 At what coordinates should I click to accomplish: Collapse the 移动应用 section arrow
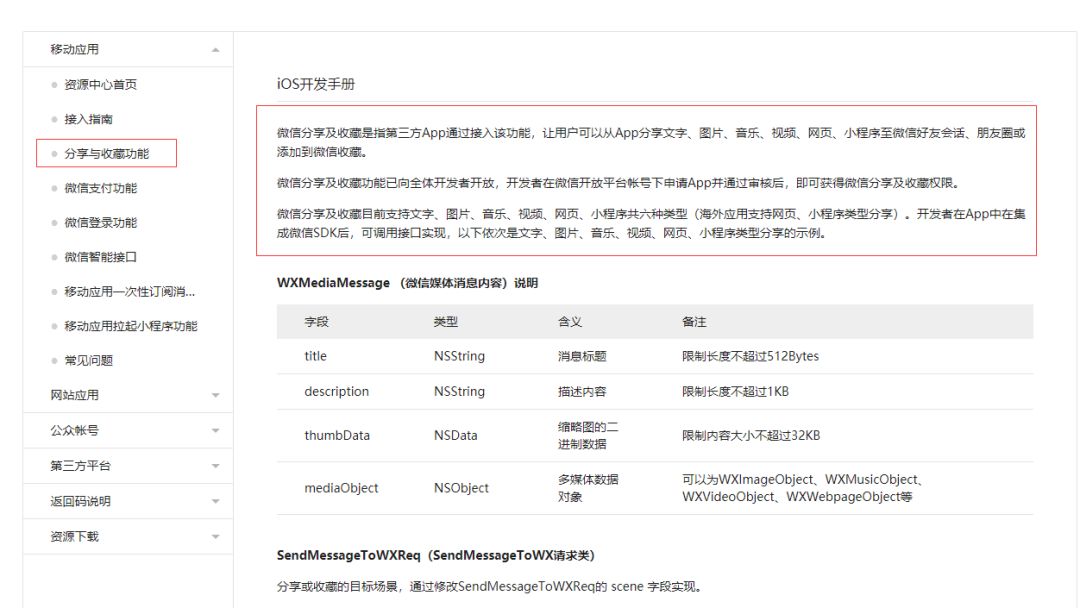point(216,50)
